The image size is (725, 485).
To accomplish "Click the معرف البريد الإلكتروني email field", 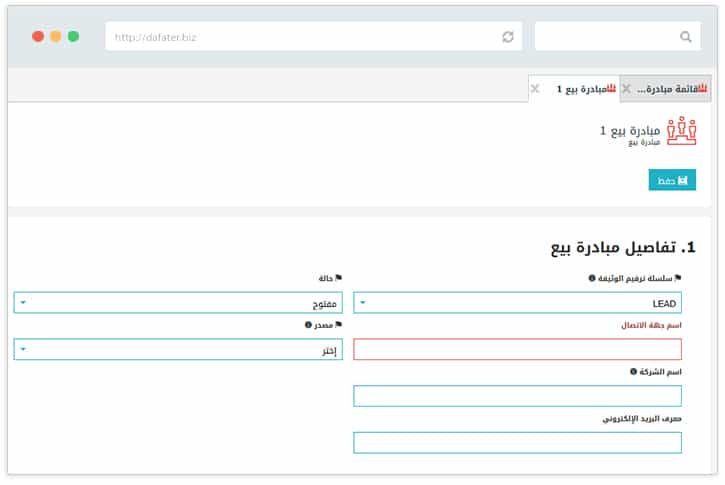I will point(517,442).
